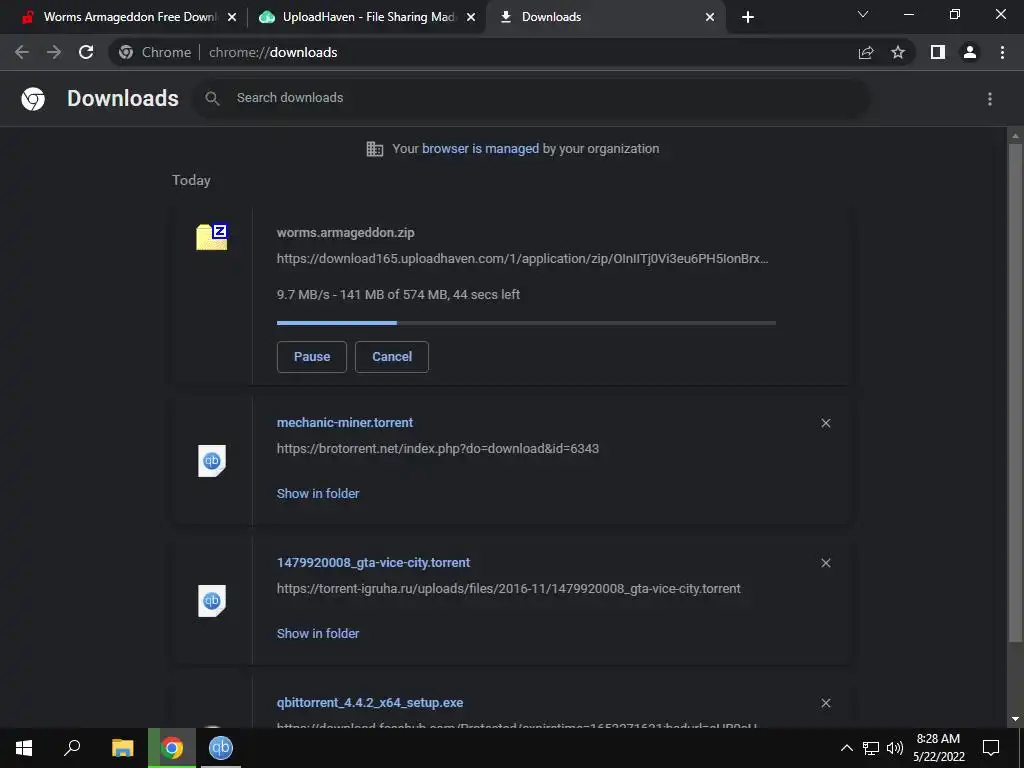The image size is (1024, 768).
Task: Remove qbittorrent setup.exe from the list
Action: click(826, 703)
